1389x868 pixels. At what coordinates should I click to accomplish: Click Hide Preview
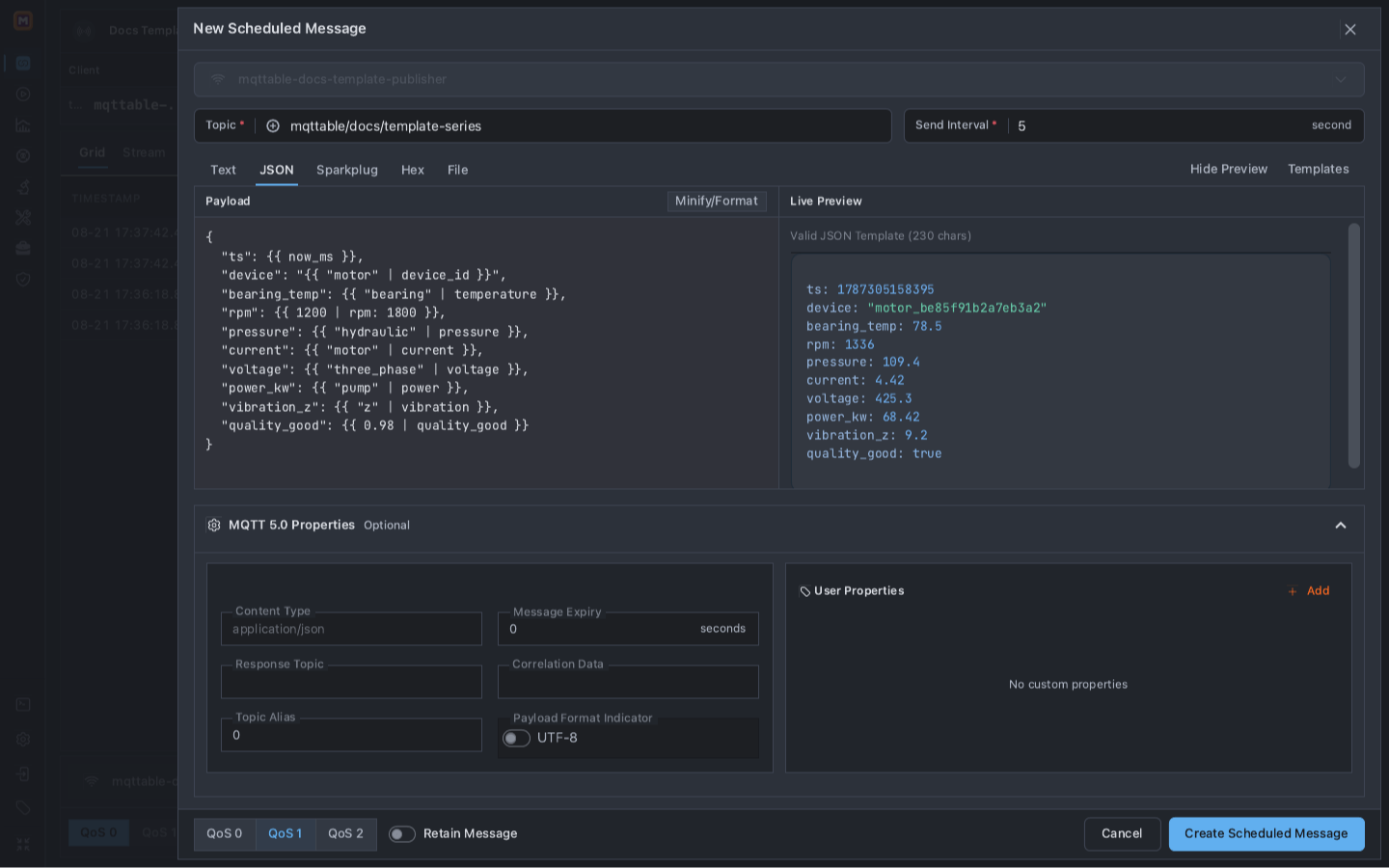[1229, 169]
